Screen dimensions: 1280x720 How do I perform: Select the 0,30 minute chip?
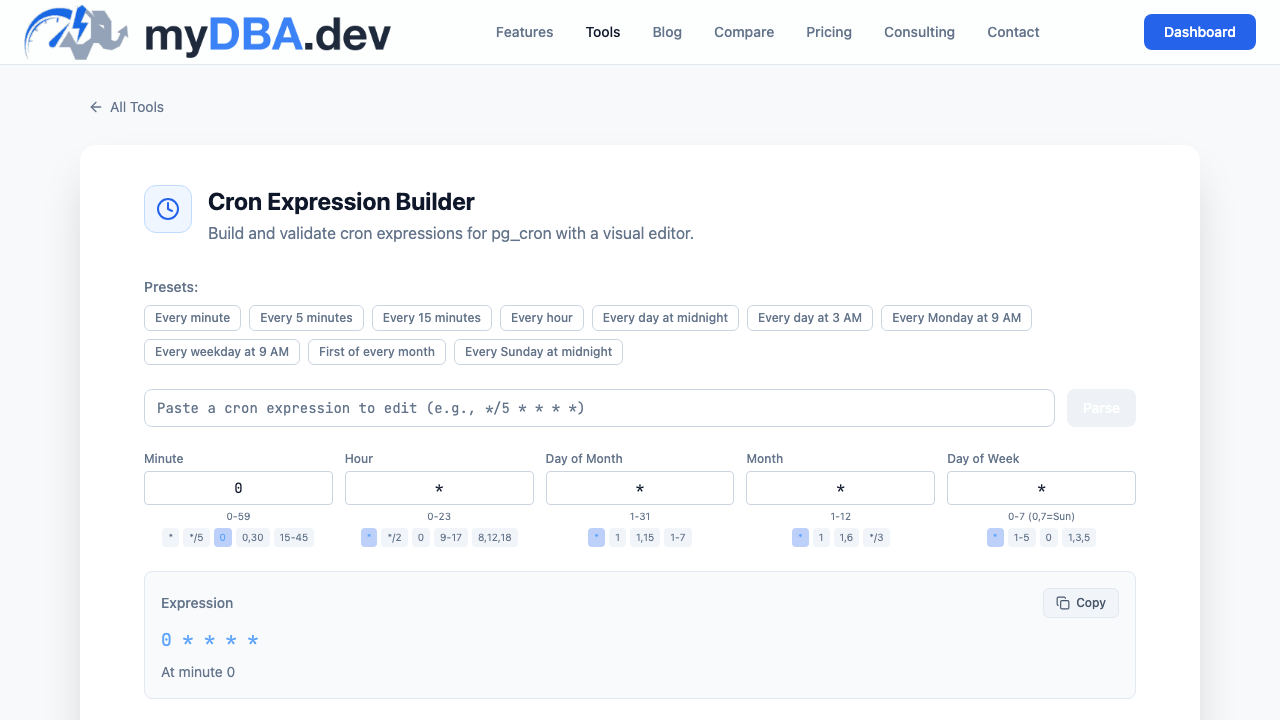[253, 538]
